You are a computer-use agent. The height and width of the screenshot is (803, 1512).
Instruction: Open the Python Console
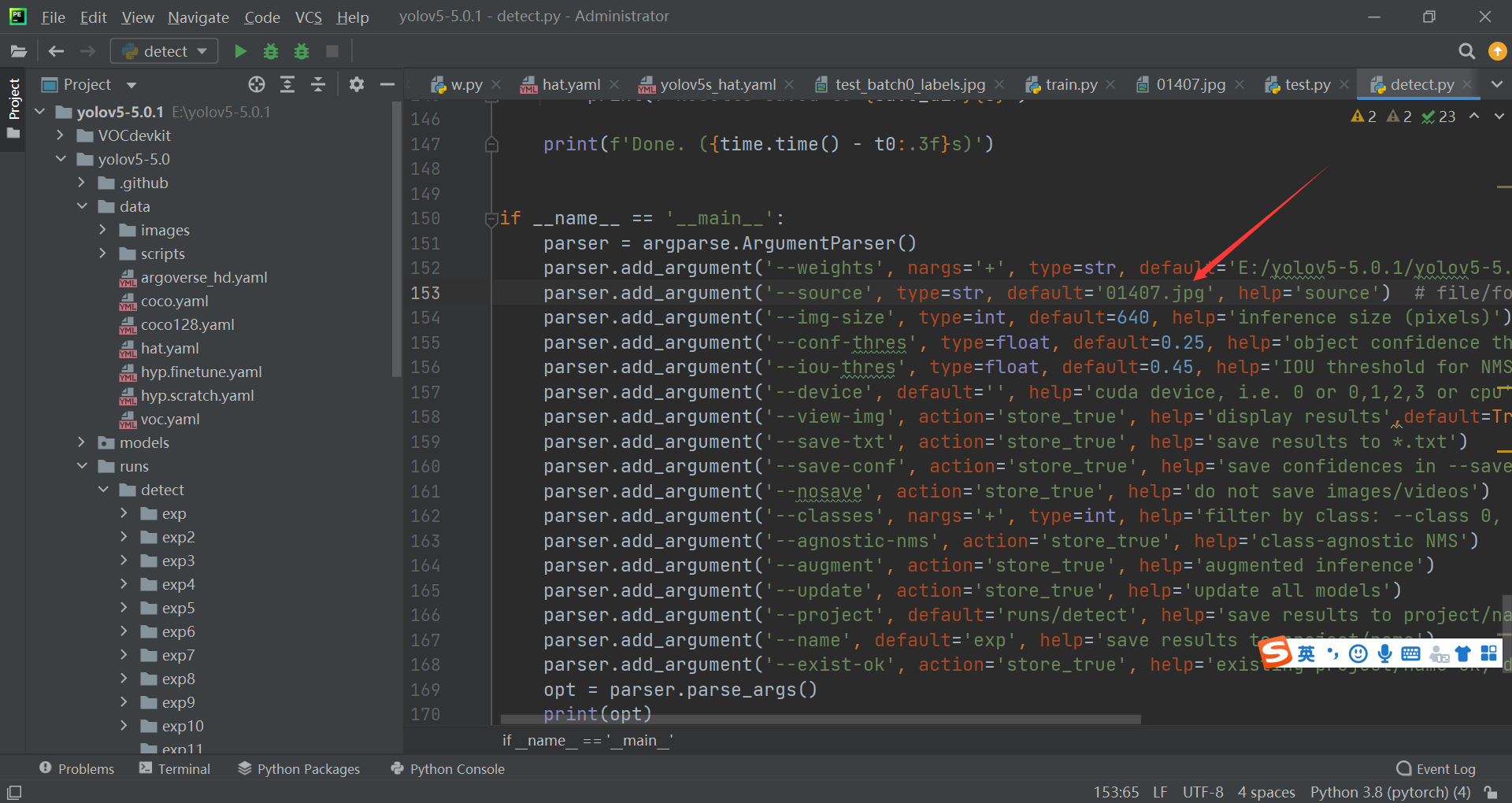pyautogui.click(x=447, y=768)
